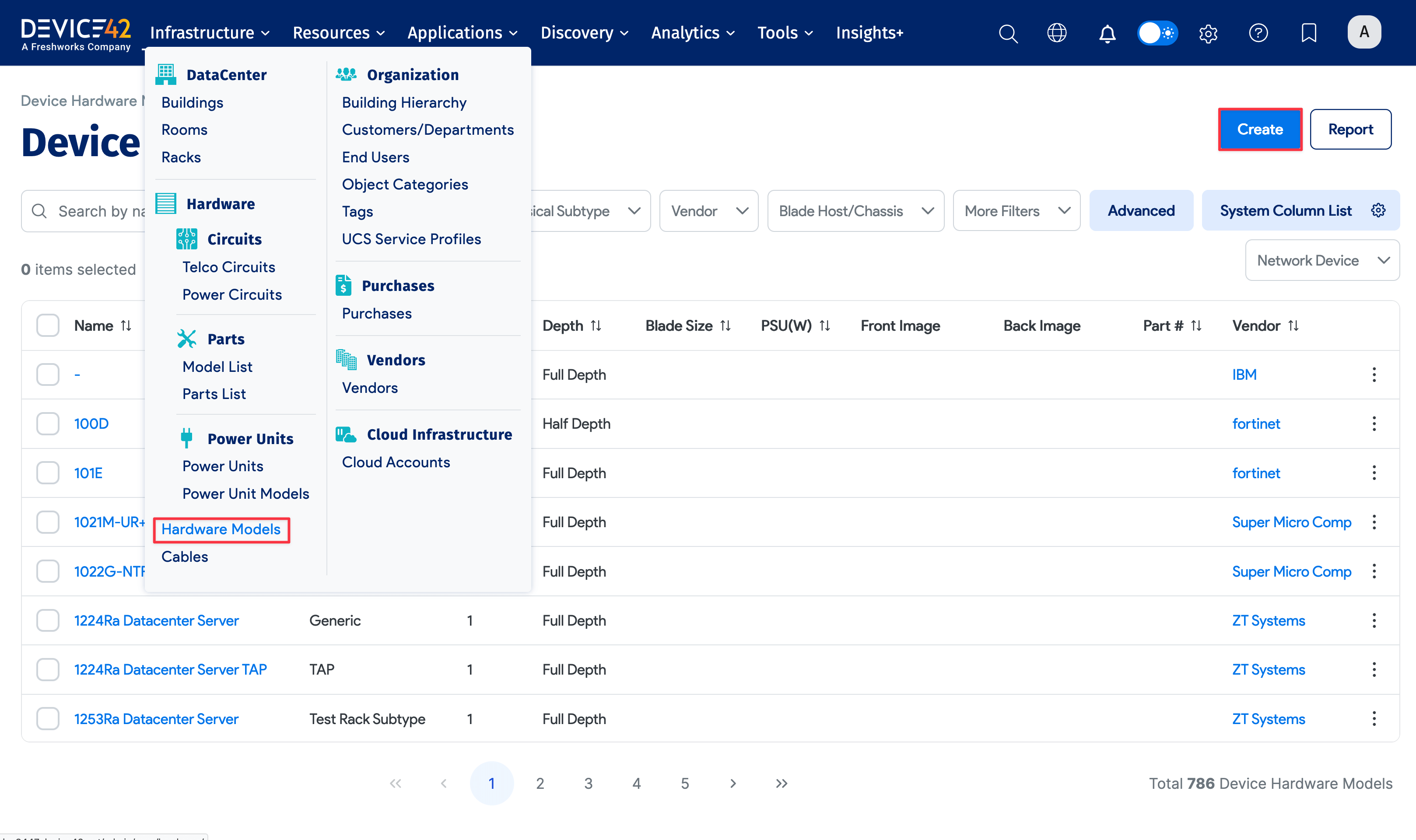The height and width of the screenshot is (840, 1416).
Task: Toggle the light/dark theme switch
Action: [1157, 33]
